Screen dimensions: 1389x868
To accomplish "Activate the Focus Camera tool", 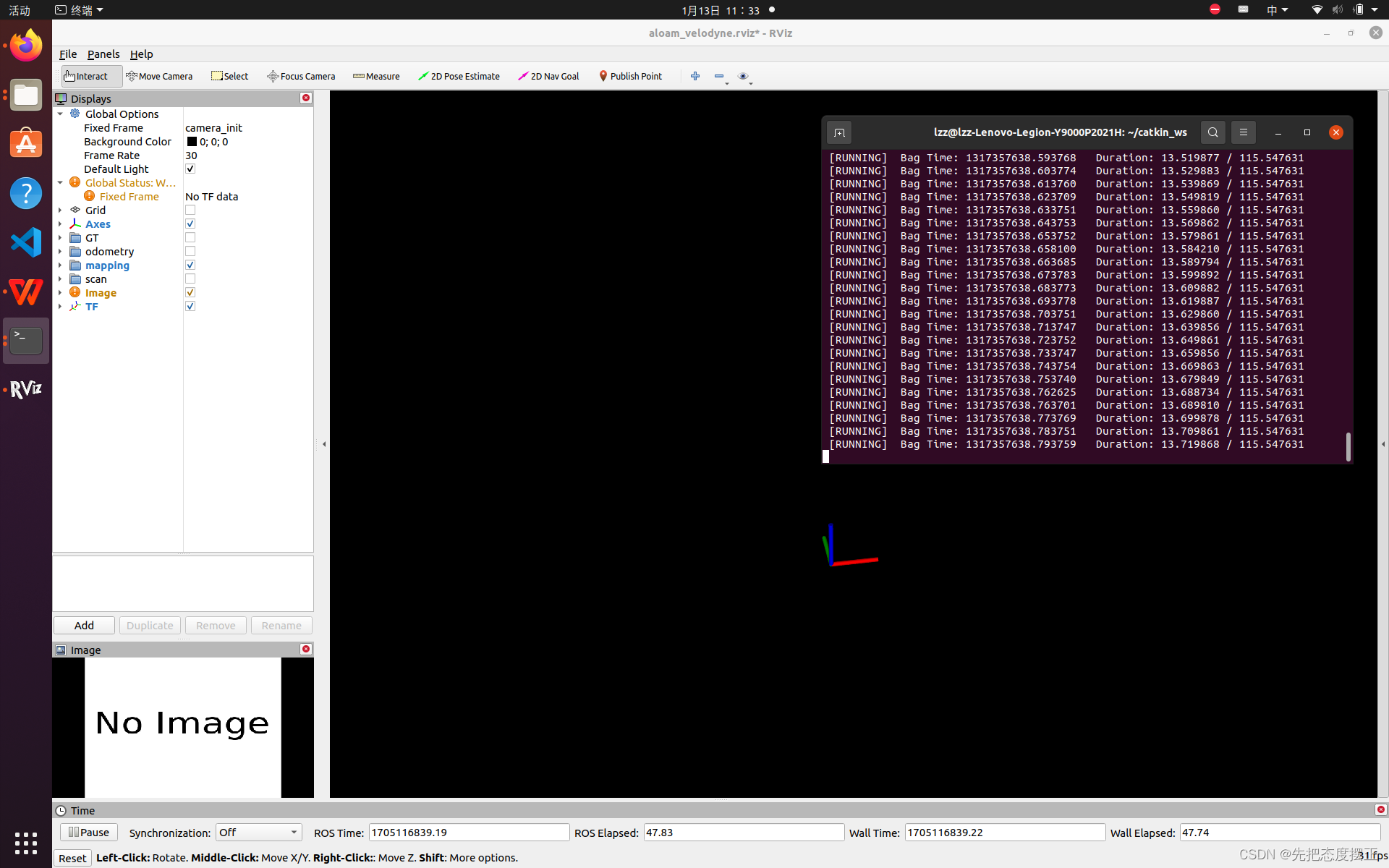I will [x=301, y=76].
